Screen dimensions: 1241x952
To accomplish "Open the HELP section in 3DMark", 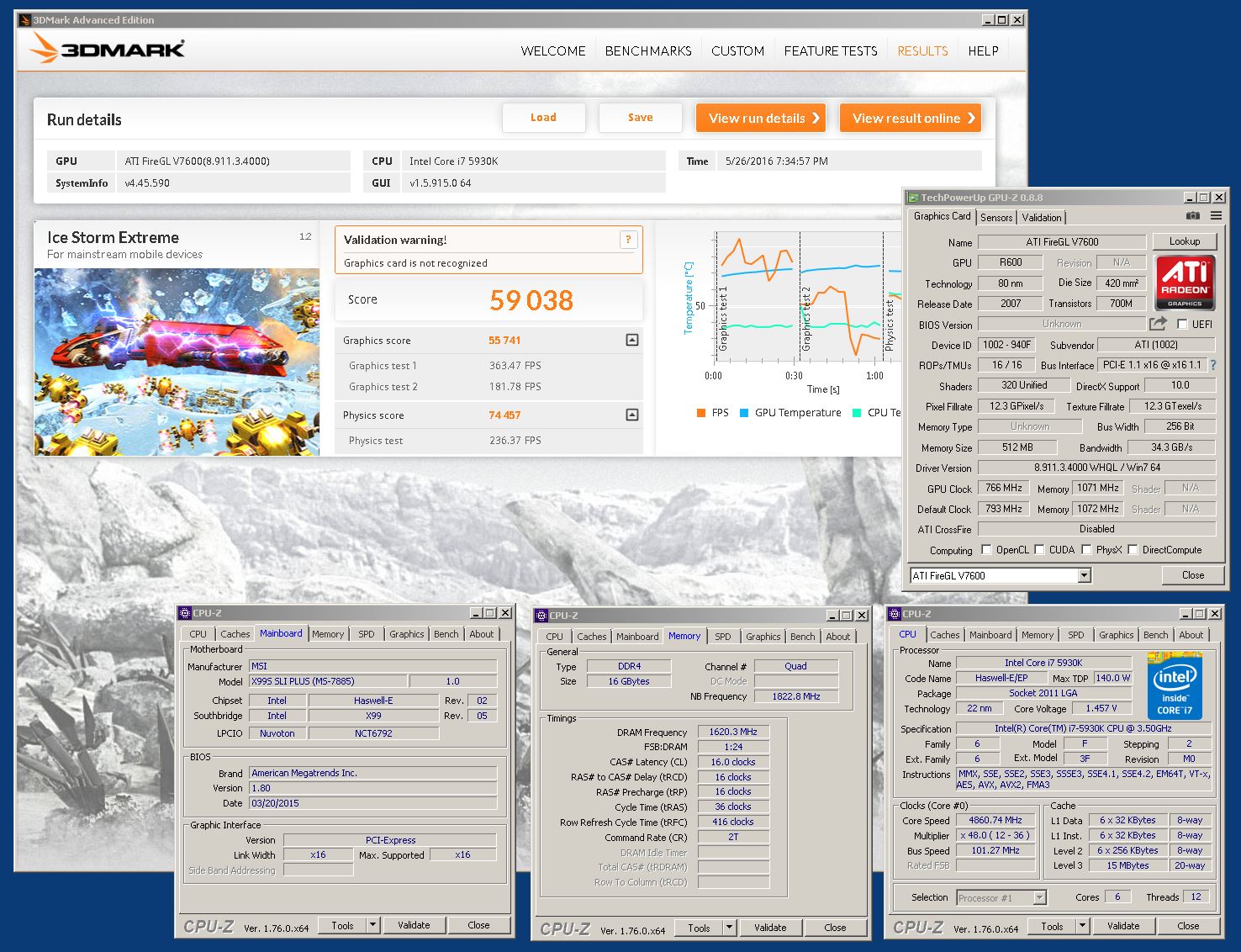I will 983,50.
